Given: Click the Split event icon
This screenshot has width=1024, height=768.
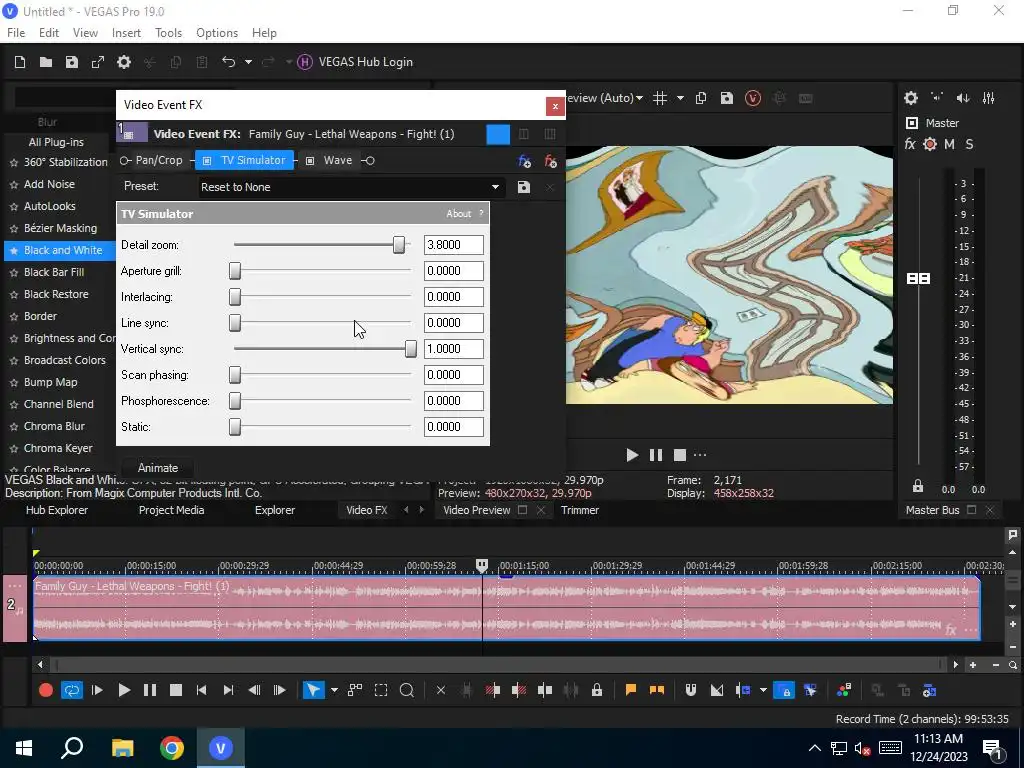Looking at the screenshot, I should point(545,690).
